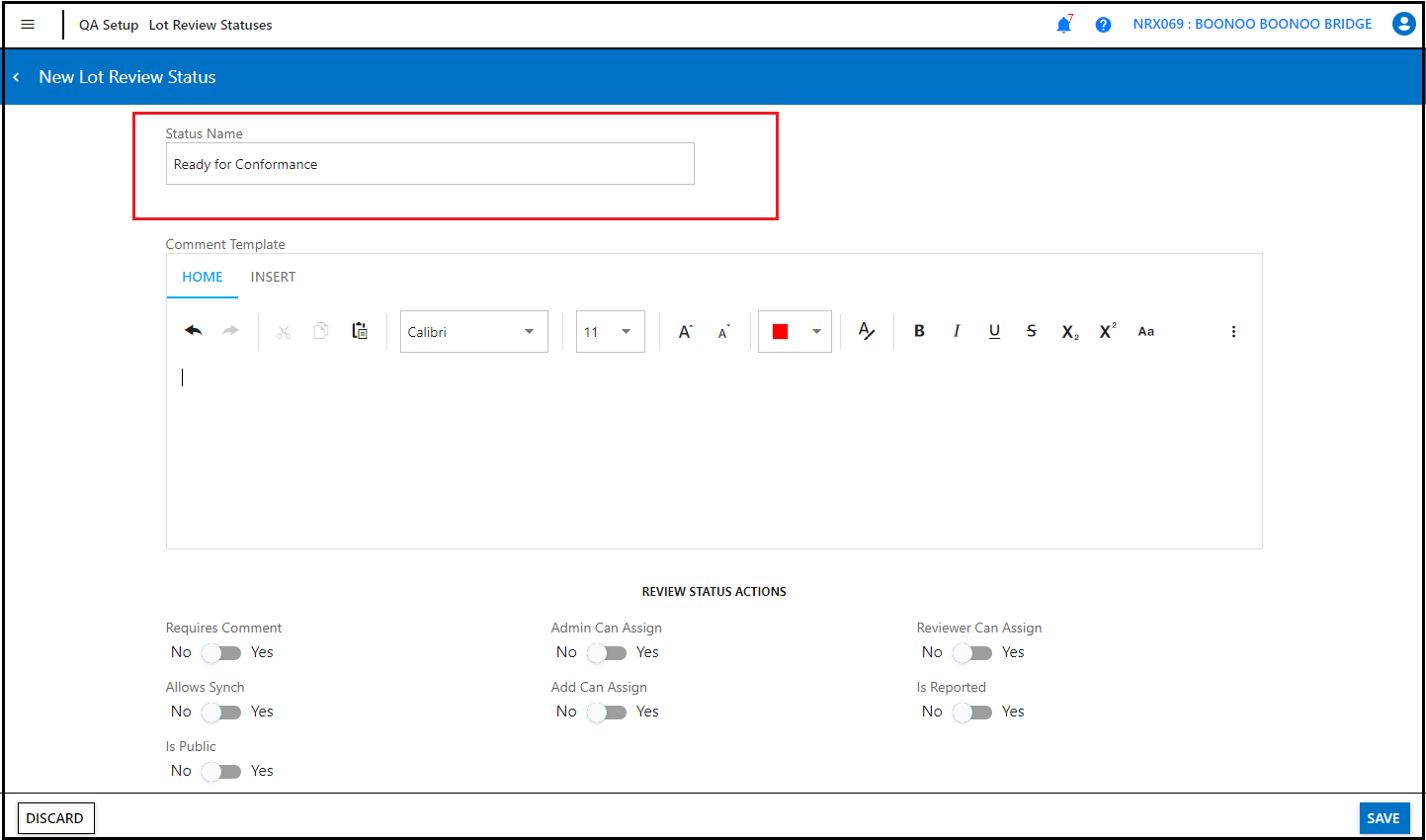Viewport: 1426px width, 840px height.
Task: Open the font size dropdown
Action: (610, 331)
